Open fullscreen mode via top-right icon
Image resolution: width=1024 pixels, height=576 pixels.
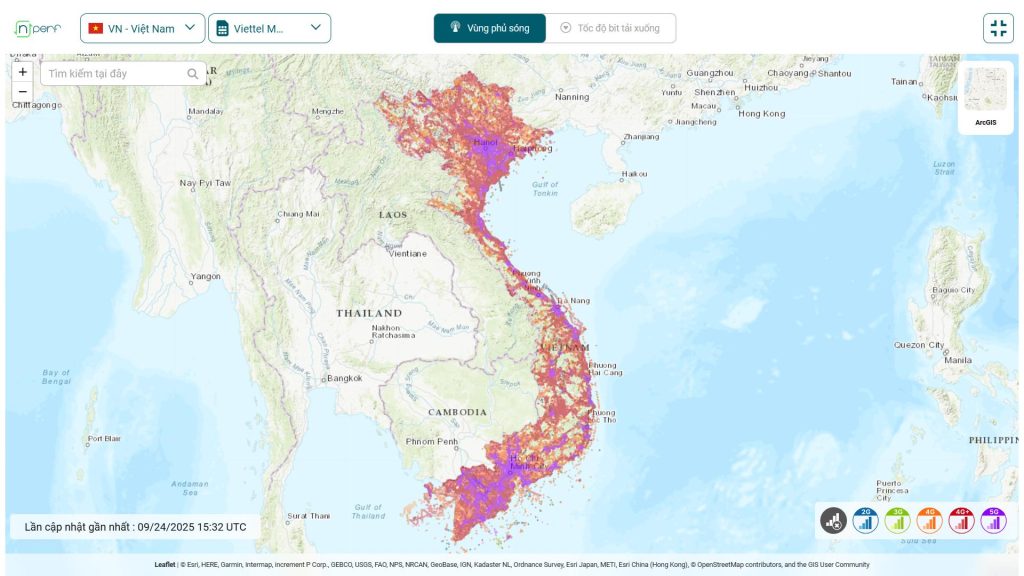998,27
